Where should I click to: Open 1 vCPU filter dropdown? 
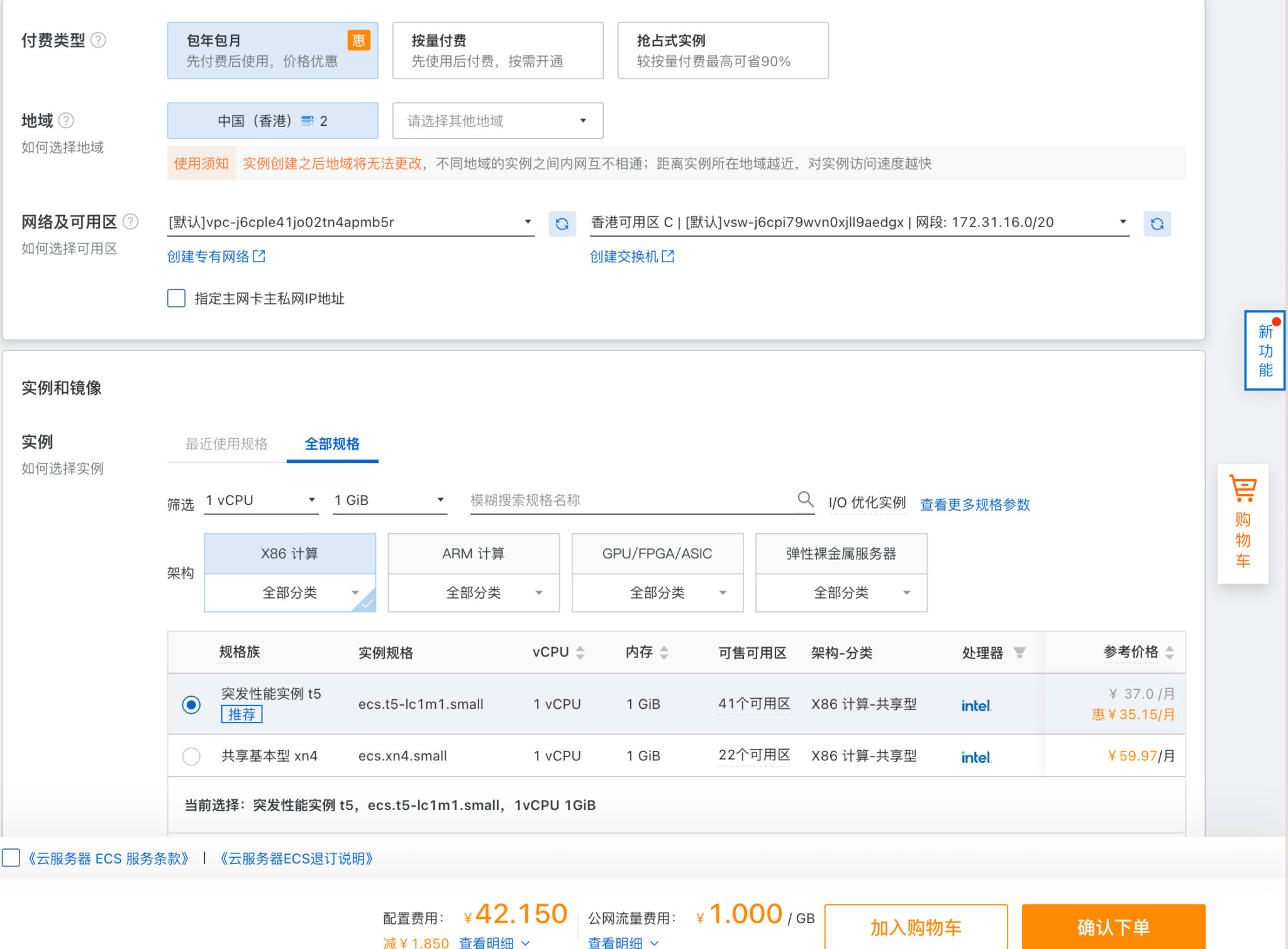[x=262, y=501]
